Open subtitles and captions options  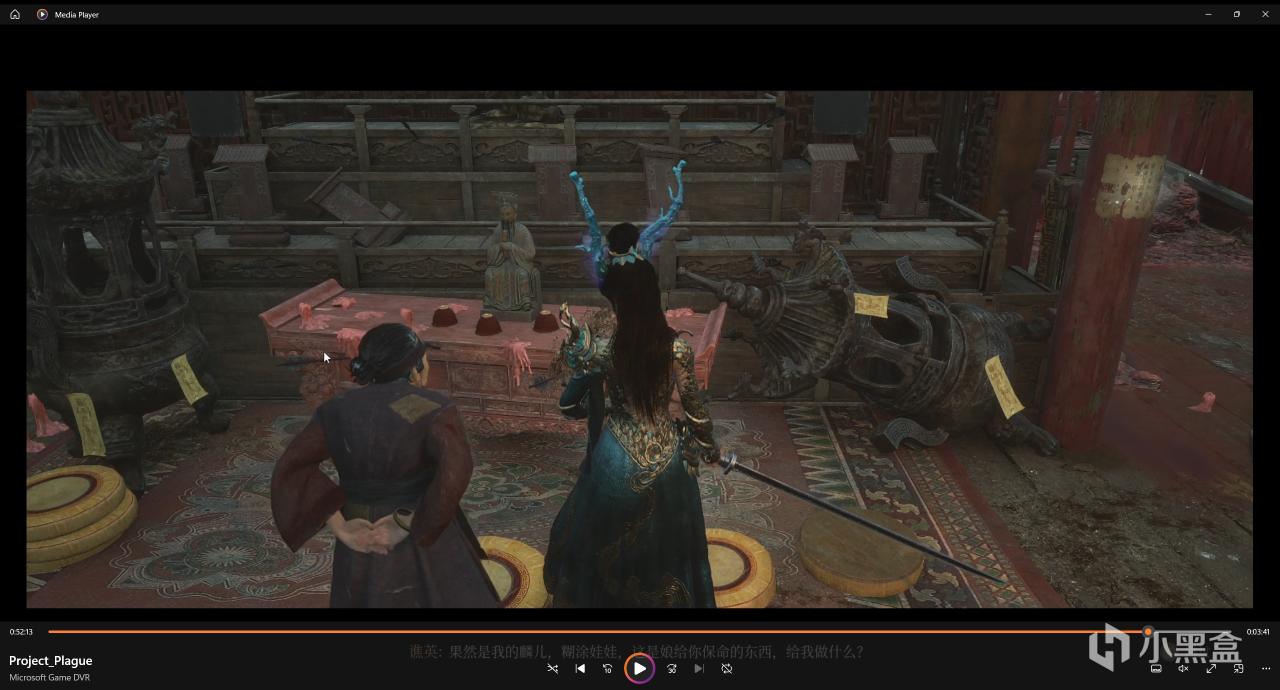1156,668
